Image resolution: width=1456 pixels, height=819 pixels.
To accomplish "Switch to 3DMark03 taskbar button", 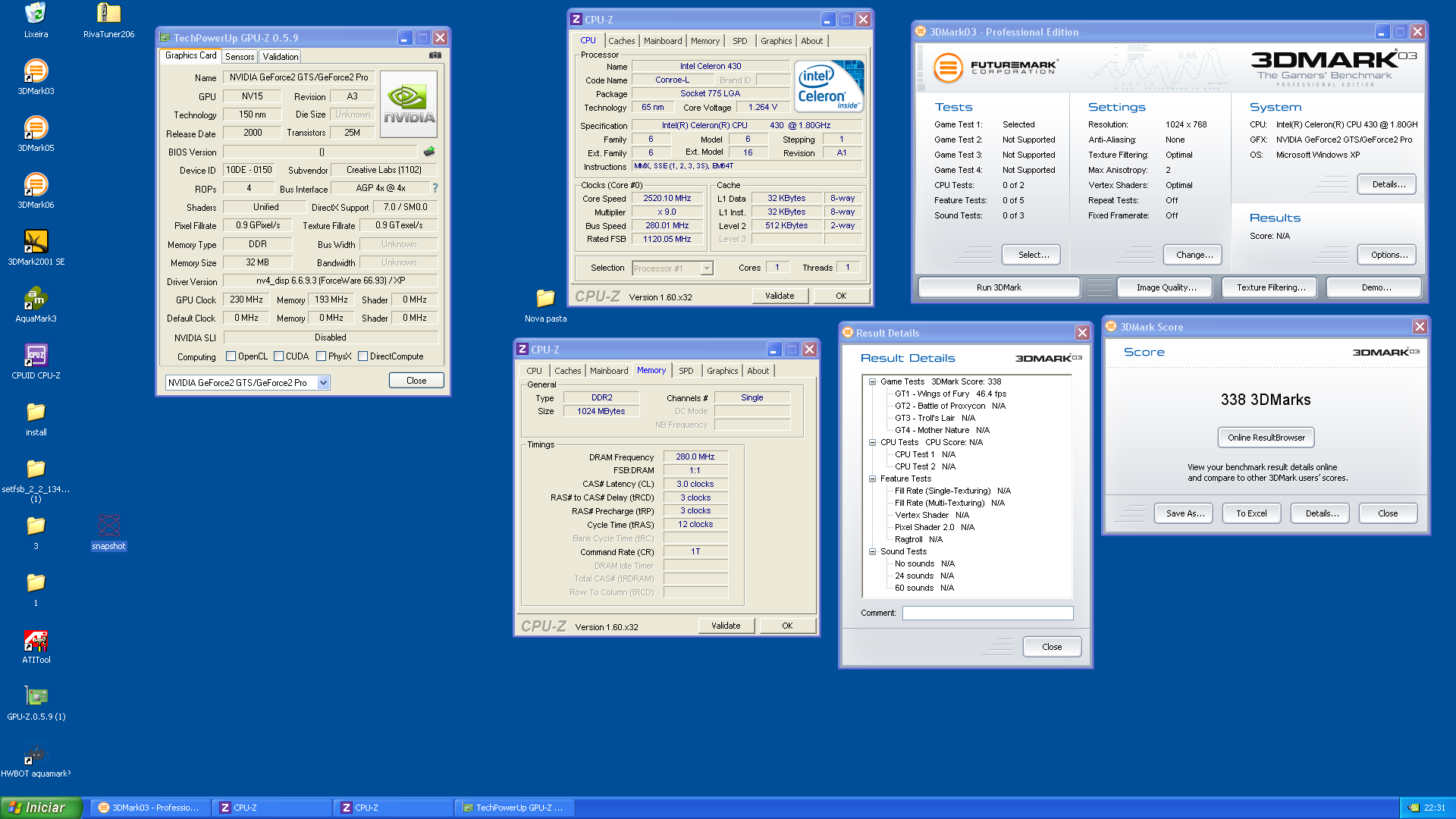I will (149, 808).
